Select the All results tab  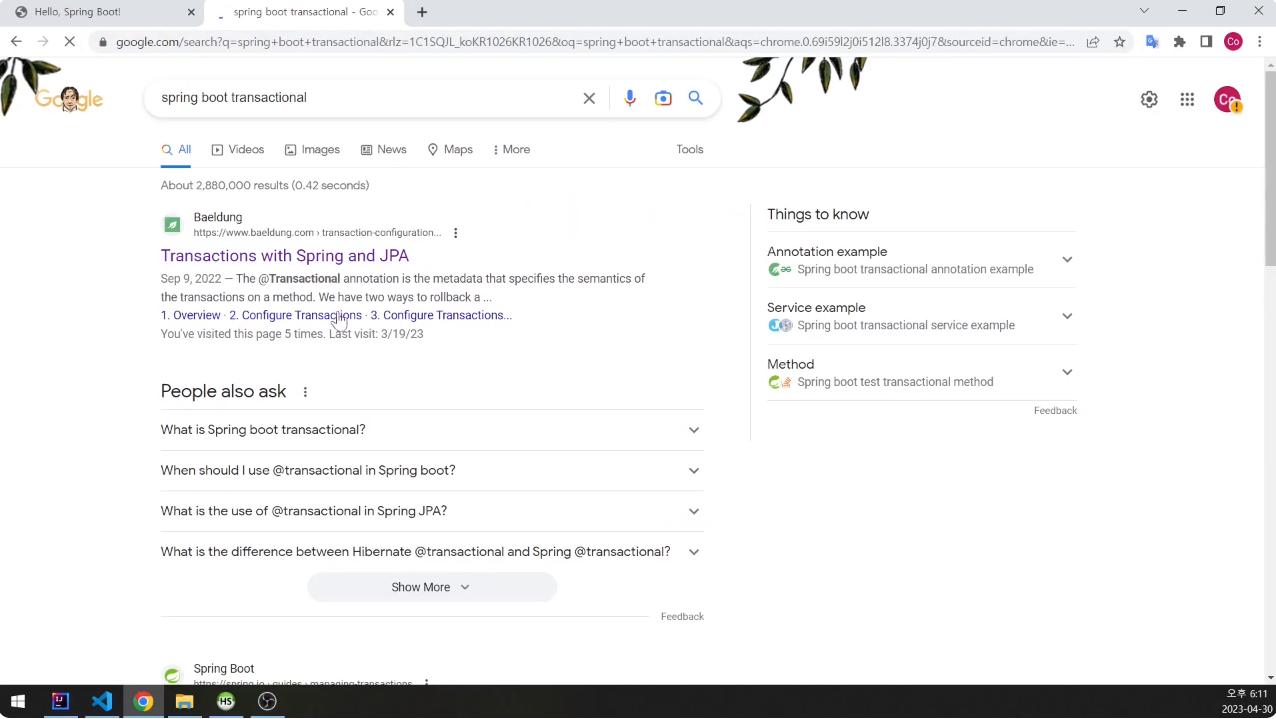(176, 149)
